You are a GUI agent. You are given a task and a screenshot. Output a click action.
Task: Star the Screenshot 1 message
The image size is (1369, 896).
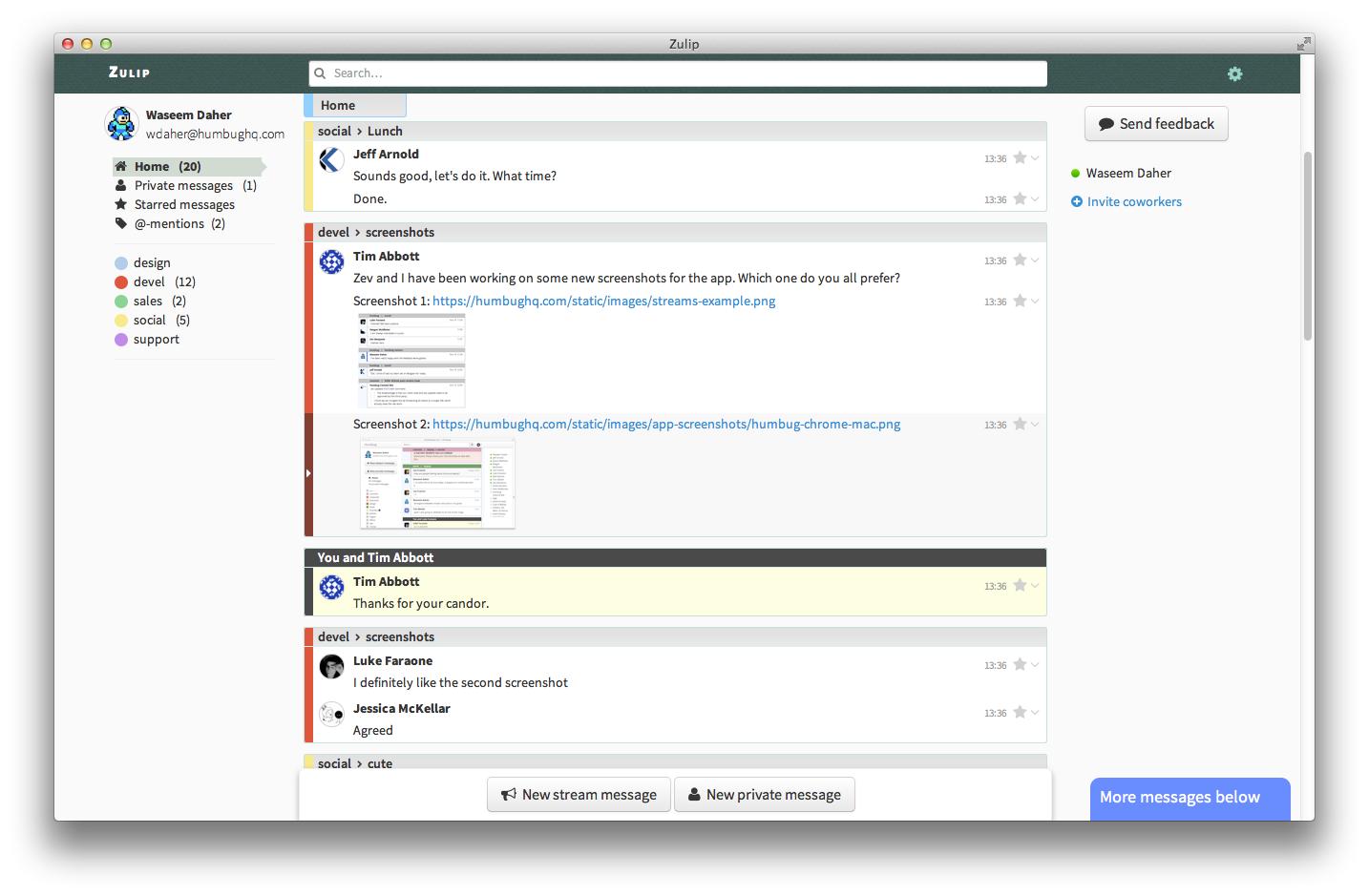pos(1020,301)
